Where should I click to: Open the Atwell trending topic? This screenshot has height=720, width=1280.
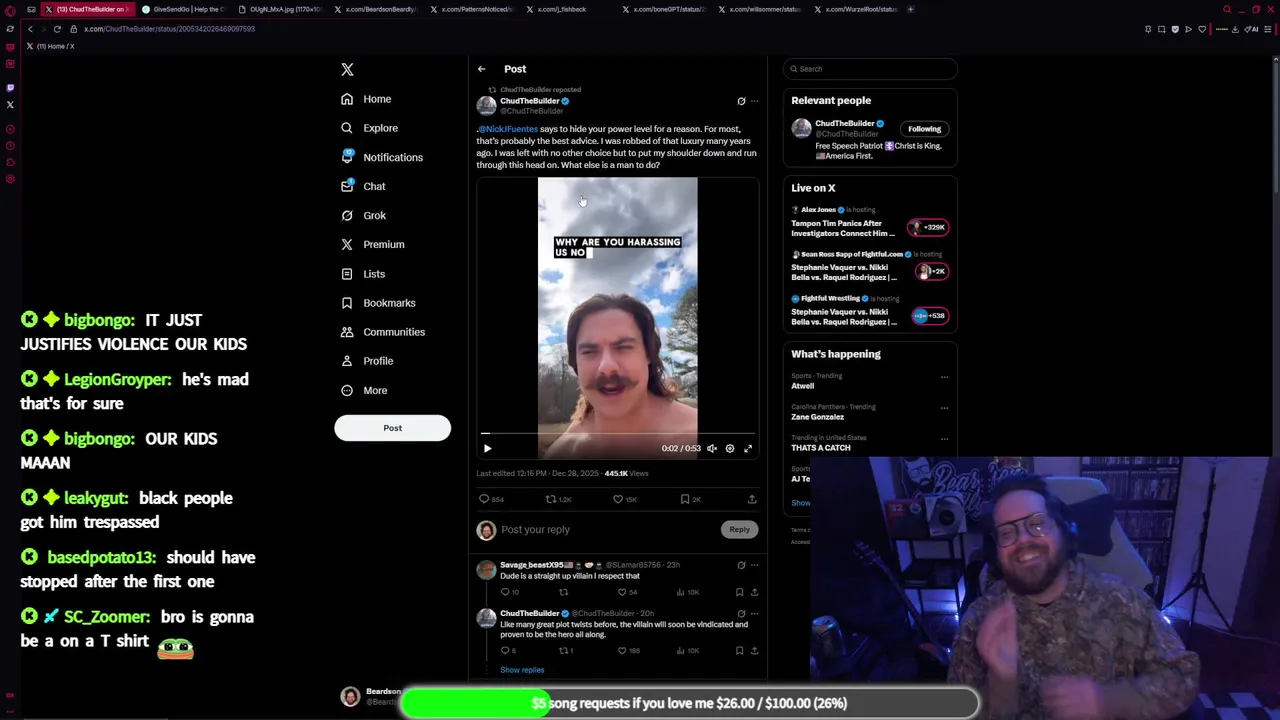(x=802, y=386)
